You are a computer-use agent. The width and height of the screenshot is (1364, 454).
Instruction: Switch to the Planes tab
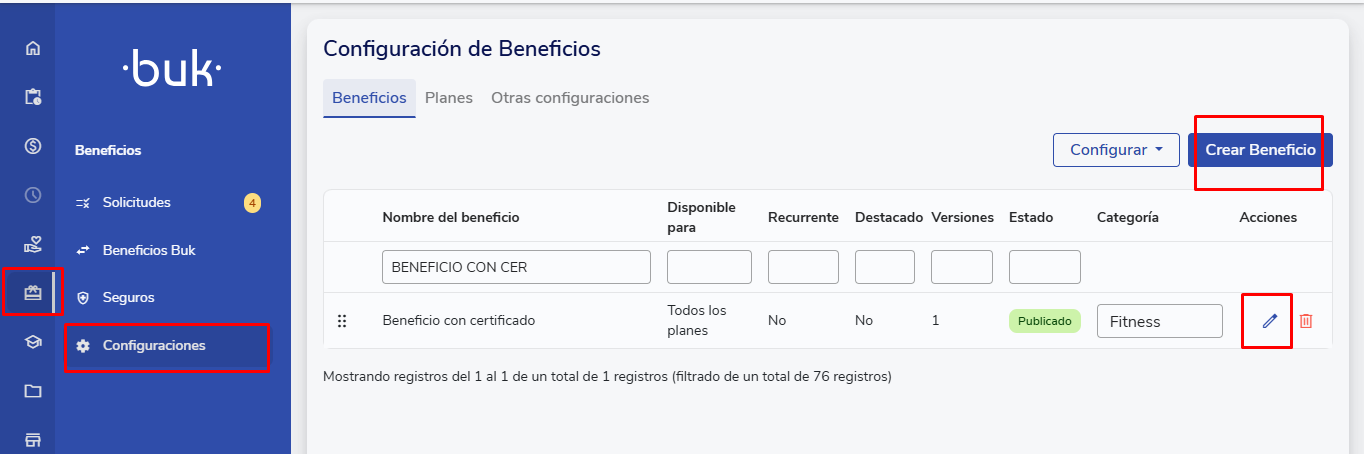[x=448, y=98]
